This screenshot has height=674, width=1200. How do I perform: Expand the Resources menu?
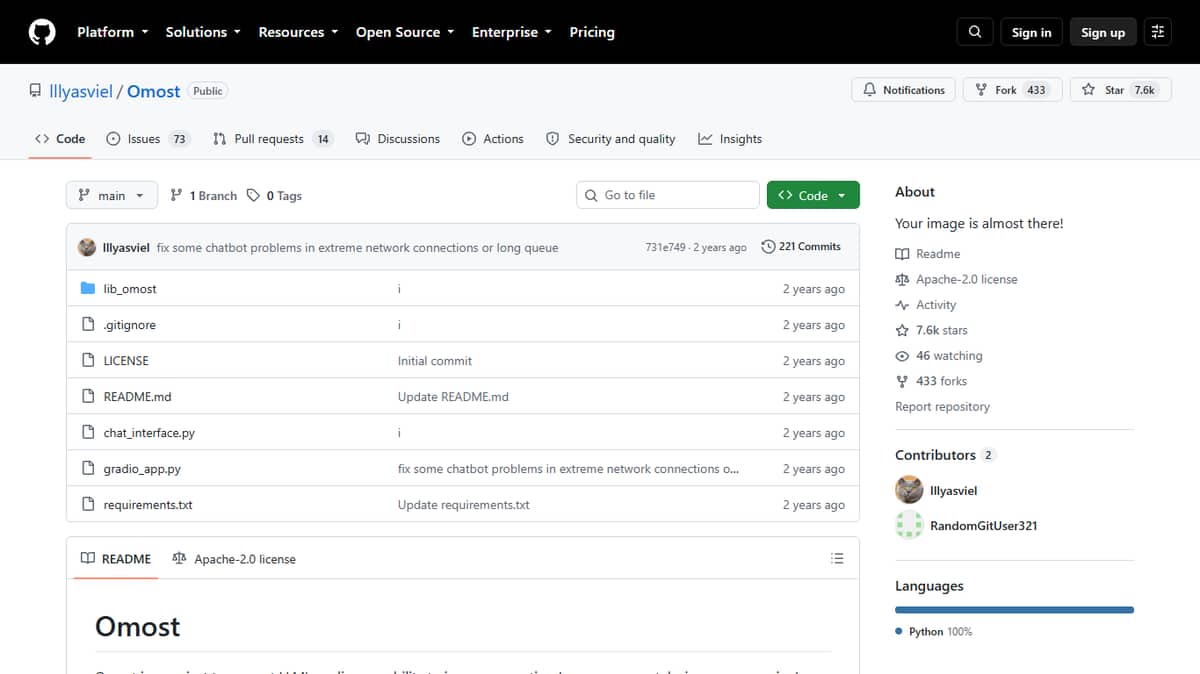click(x=298, y=32)
